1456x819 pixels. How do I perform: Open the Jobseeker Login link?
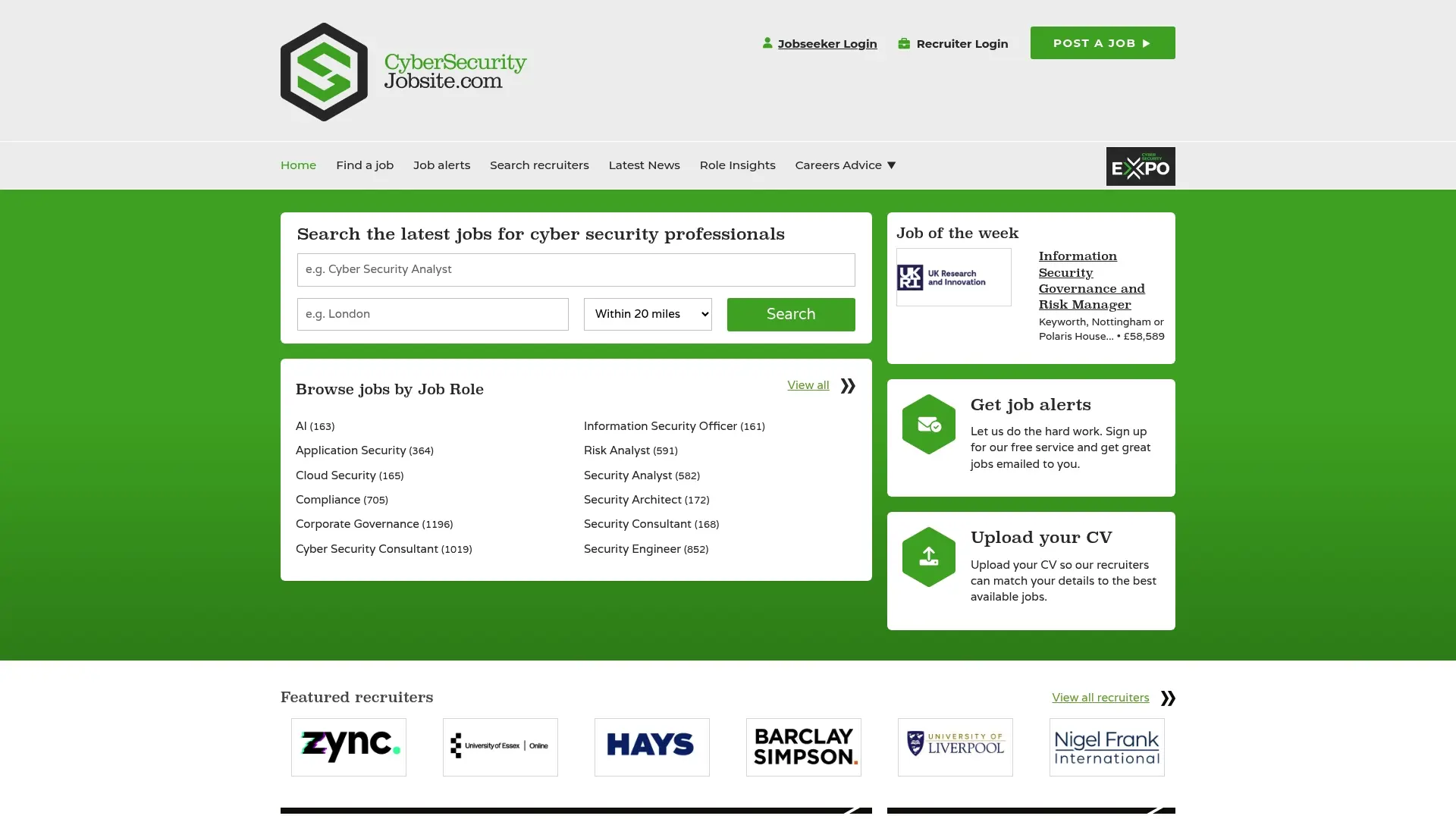pyautogui.click(x=827, y=43)
